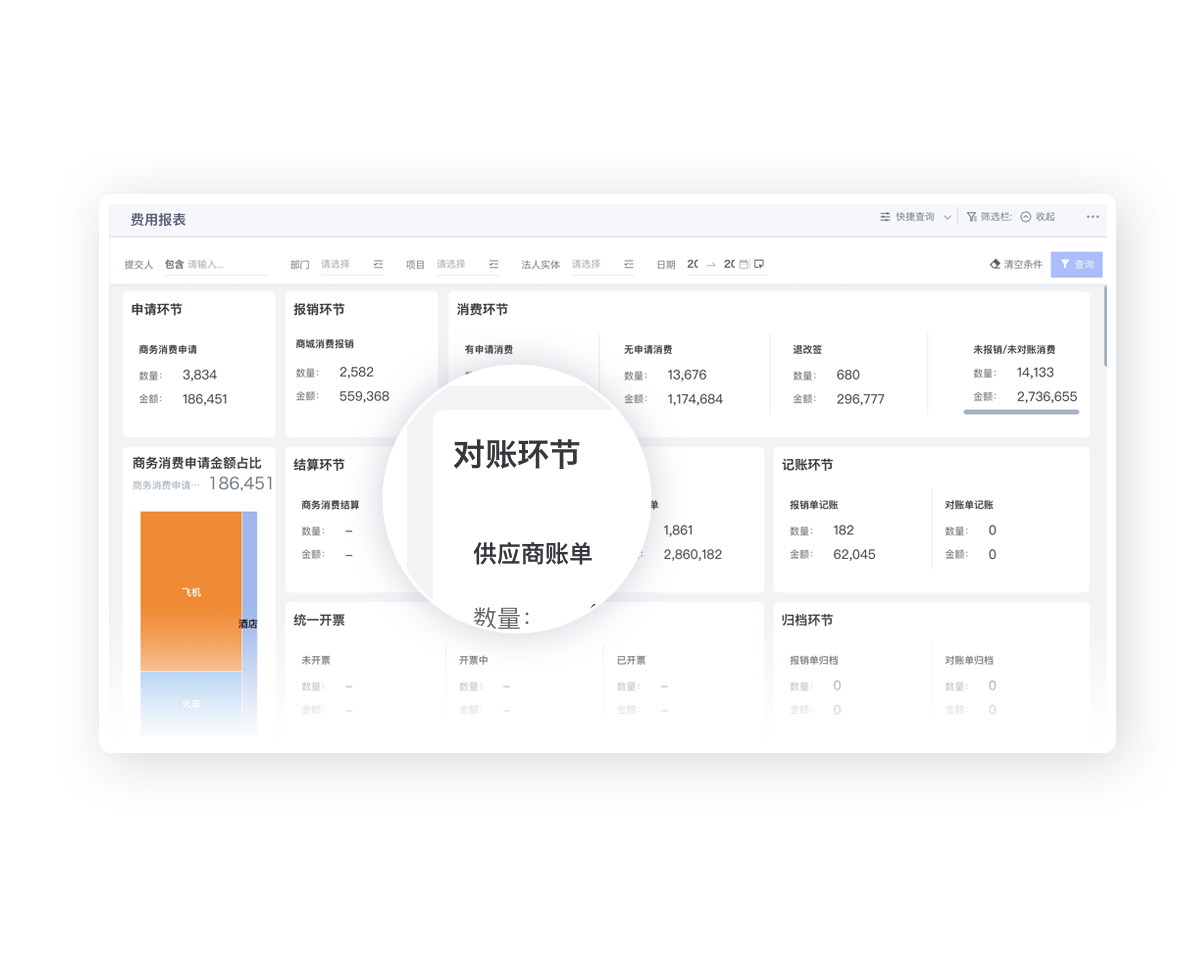Click the list icon beside 项目 selector
Image resolution: width=1200 pixels, height=960 pixels.
coord(493,265)
